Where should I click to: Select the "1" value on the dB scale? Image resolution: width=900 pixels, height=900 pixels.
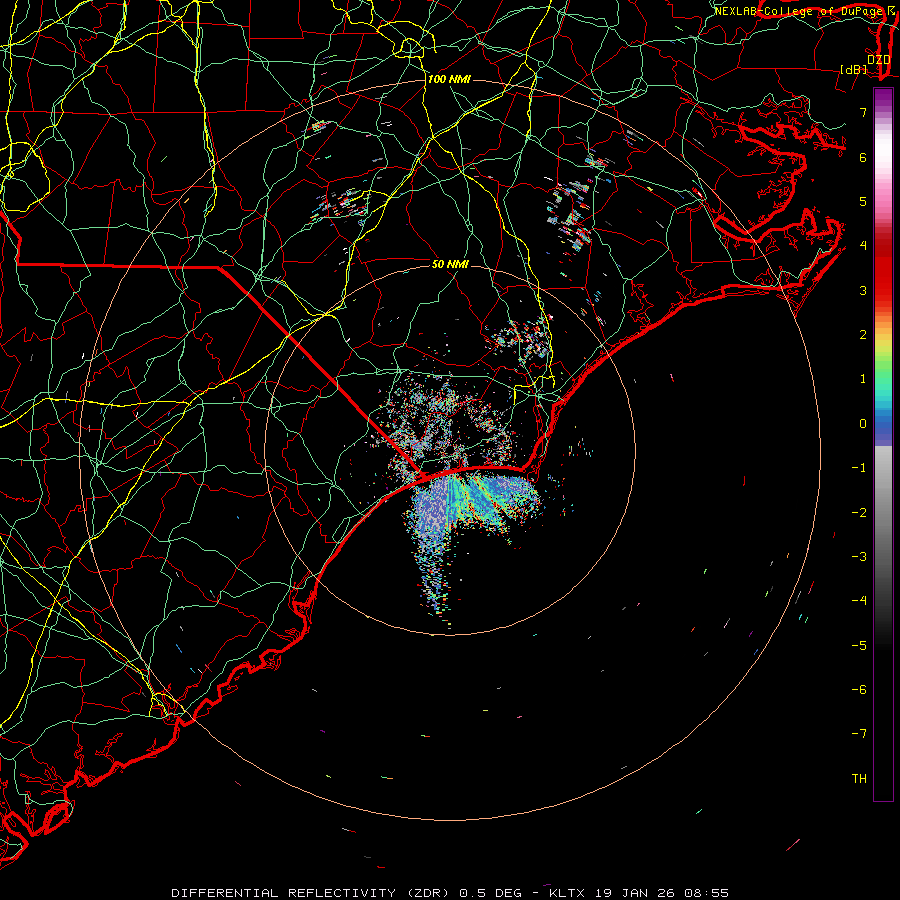pos(863,379)
